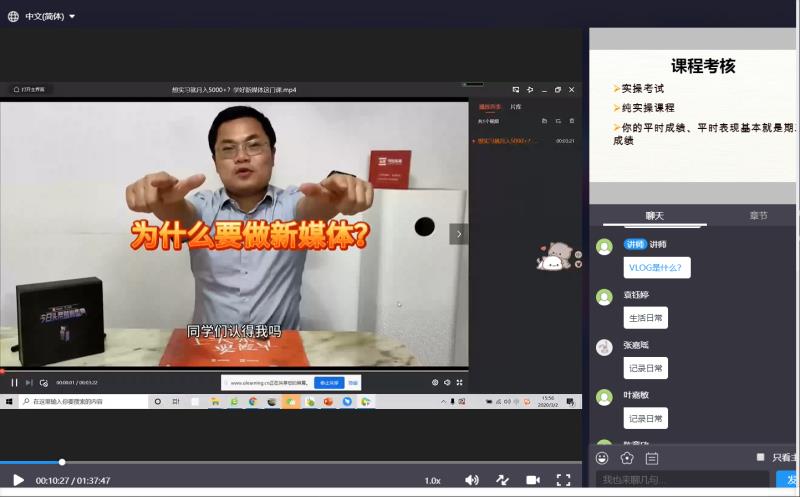Screen dimensions: 800x497
Task: Click the 讲师 badge in chat
Action: pyautogui.click(x=635, y=244)
